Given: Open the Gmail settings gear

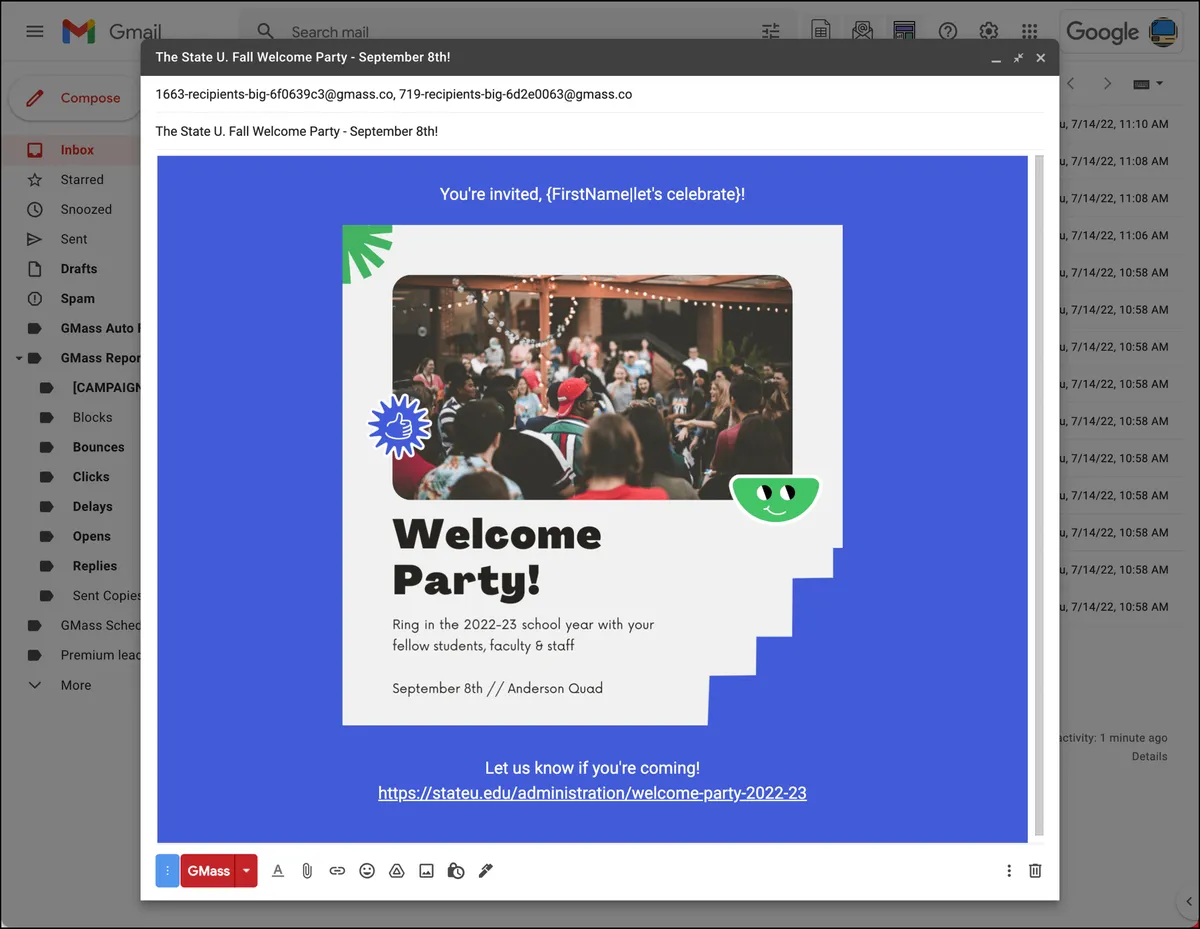Looking at the screenshot, I should (x=989, y=31).
